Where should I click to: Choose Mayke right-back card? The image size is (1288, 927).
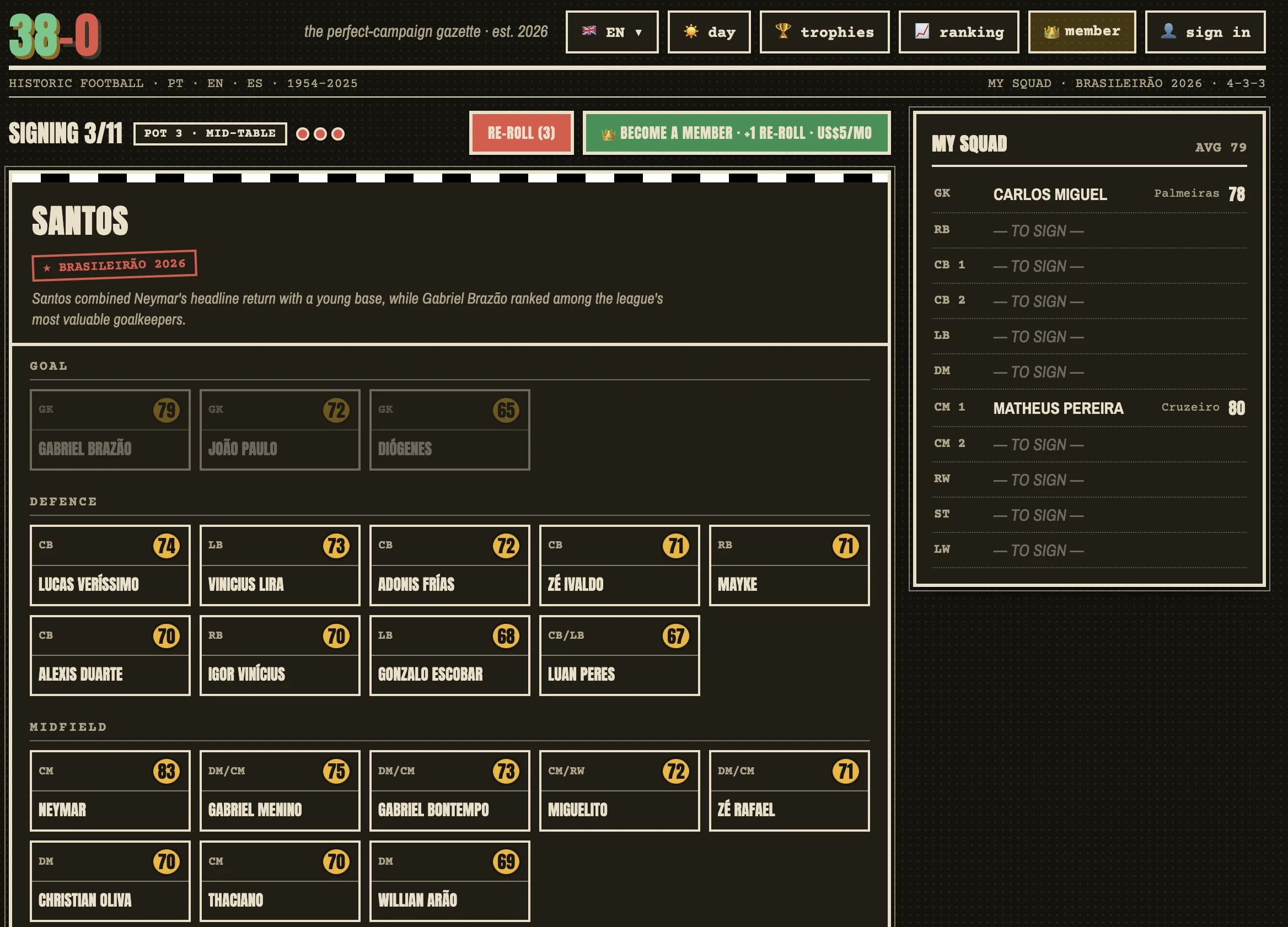pyautogui.click(x=790, y=565)
